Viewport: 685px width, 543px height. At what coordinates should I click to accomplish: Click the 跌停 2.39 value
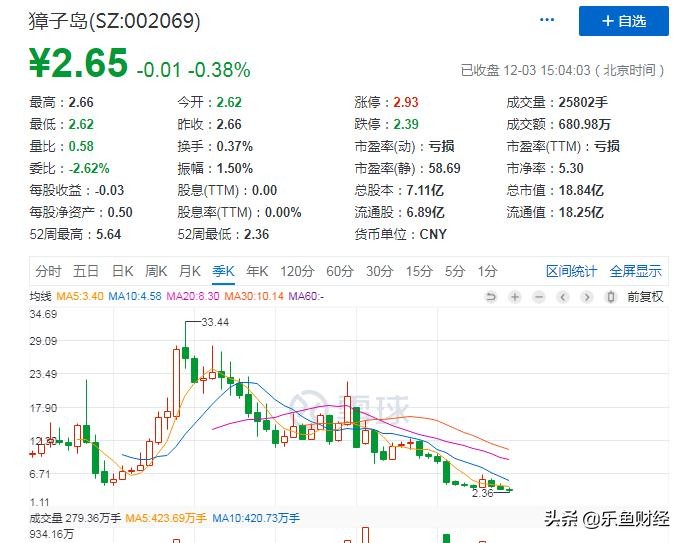[406, 125]
